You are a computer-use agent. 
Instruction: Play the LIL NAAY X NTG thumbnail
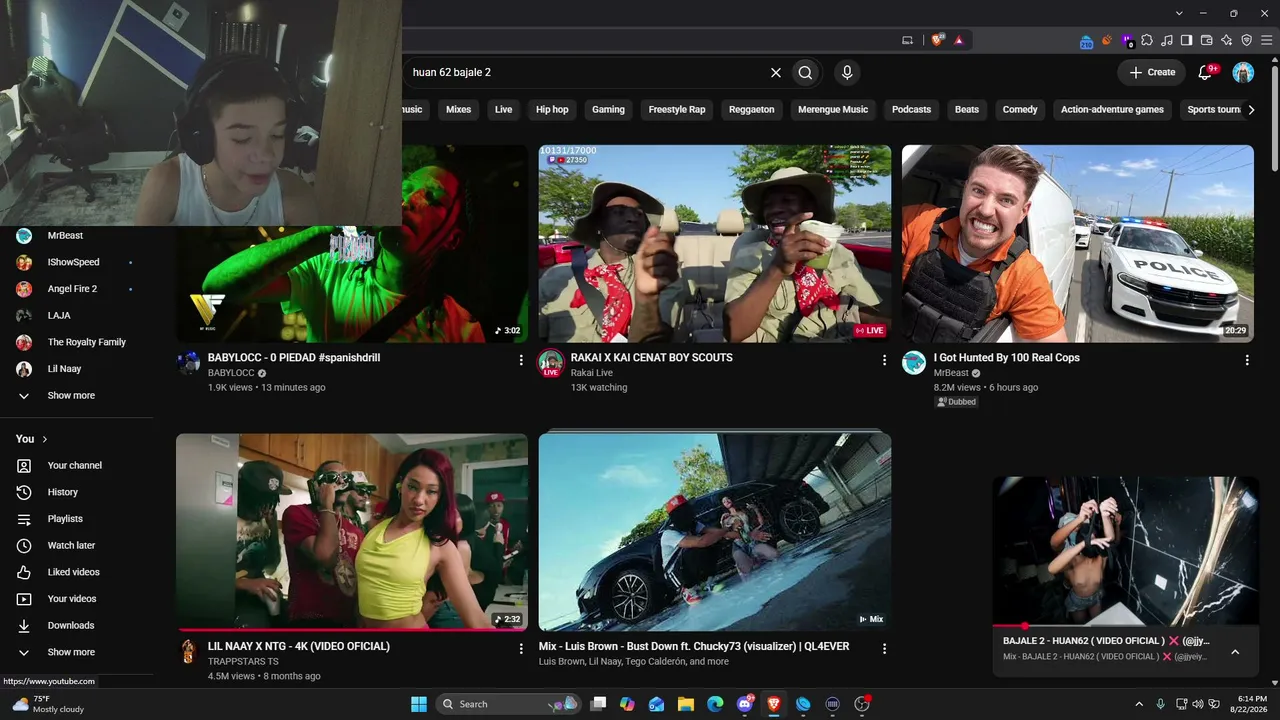pos(352,532)
